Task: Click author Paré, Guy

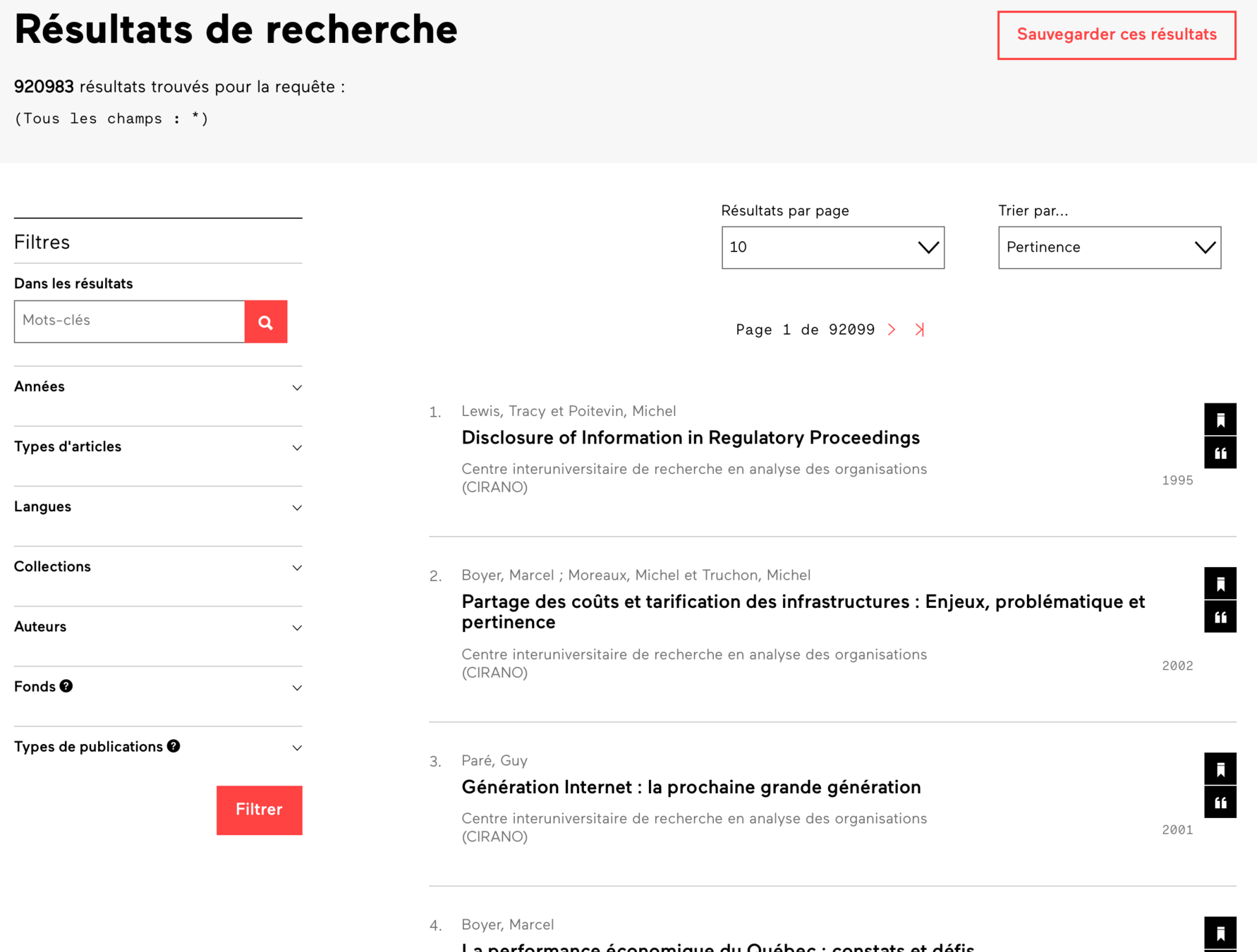Action: point(494,761)
